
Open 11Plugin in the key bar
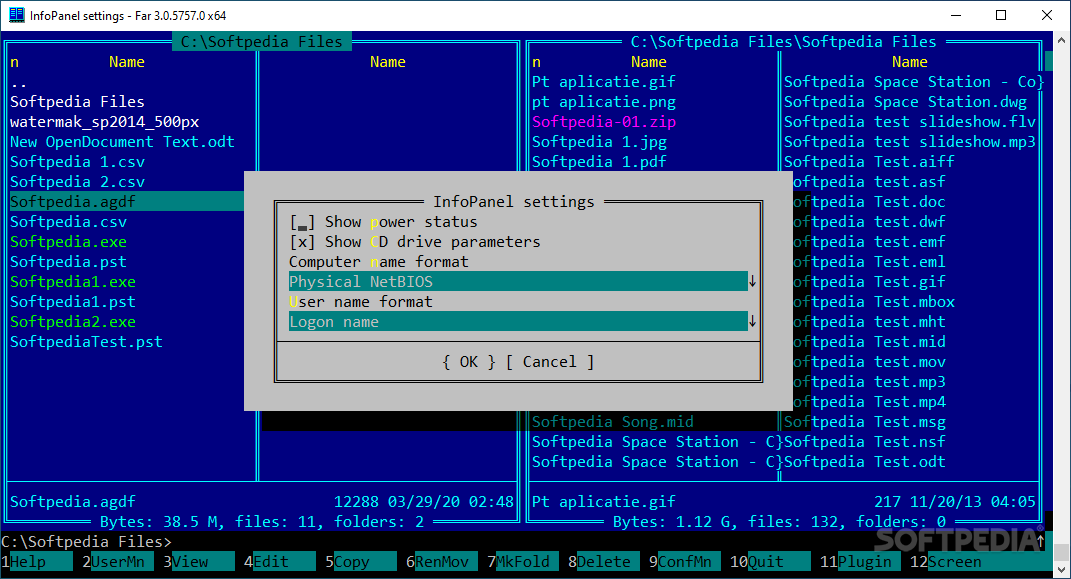click(860, 562)
